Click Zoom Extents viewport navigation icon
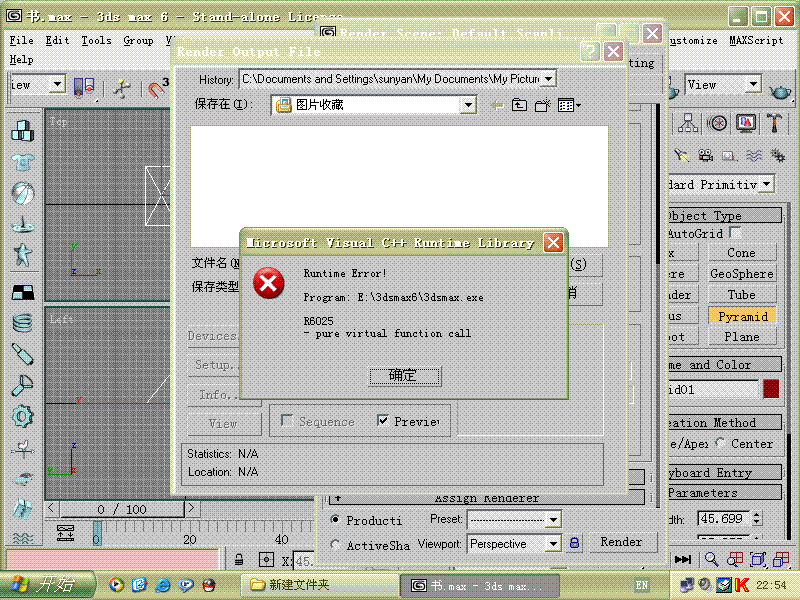This screenshot has height=600, width=800. [x=758, y=560]
